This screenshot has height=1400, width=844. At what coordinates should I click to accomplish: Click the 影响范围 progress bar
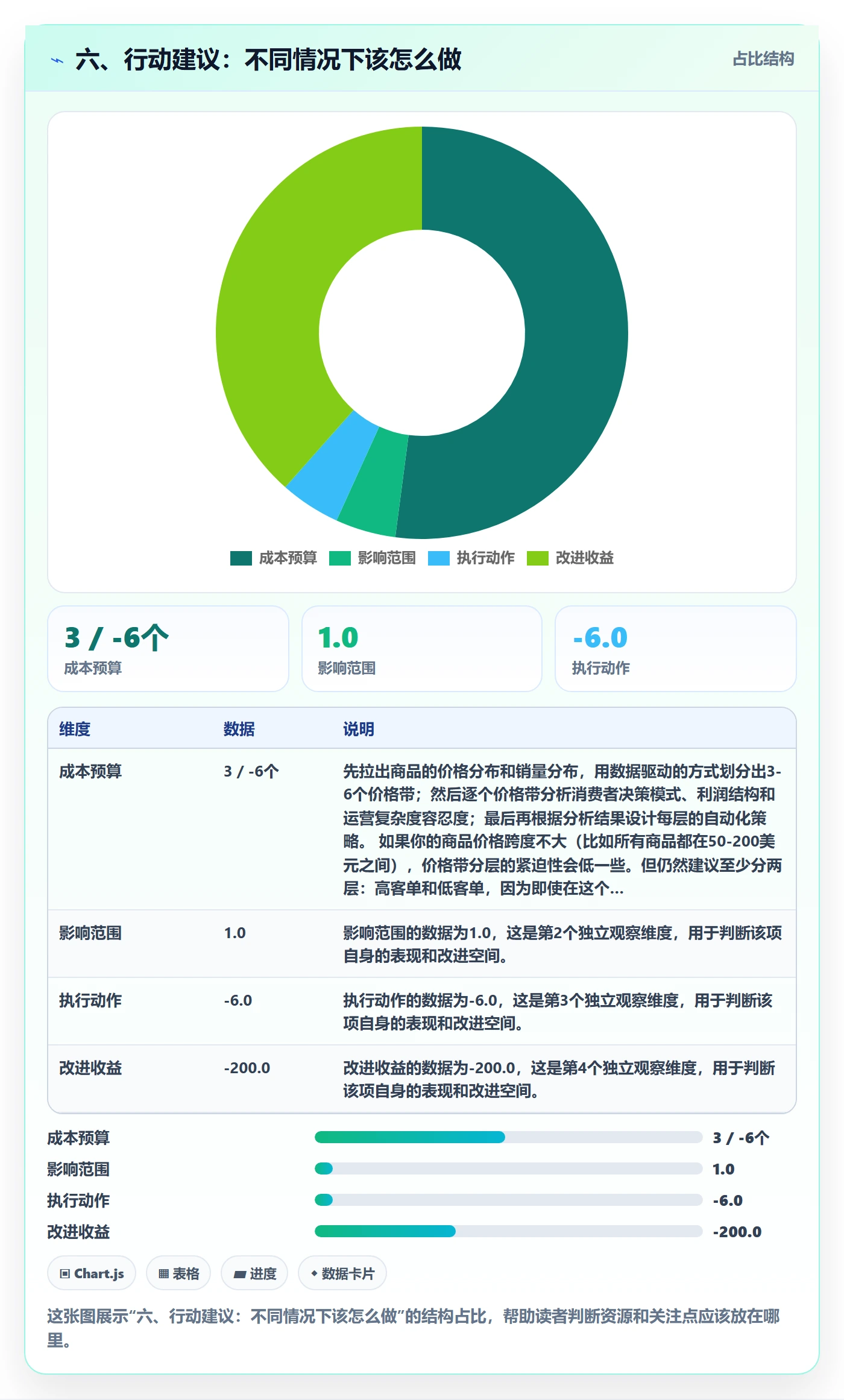coord(509,1168)
